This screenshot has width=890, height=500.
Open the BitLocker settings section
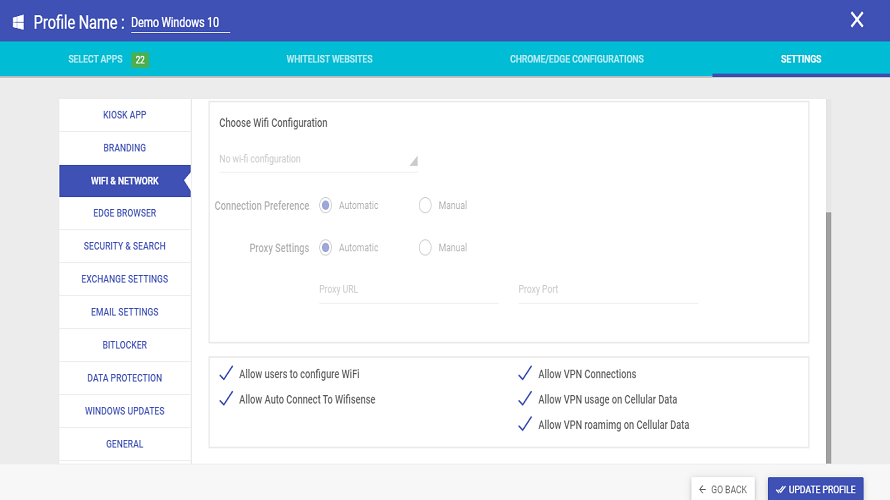click(125, 345)
